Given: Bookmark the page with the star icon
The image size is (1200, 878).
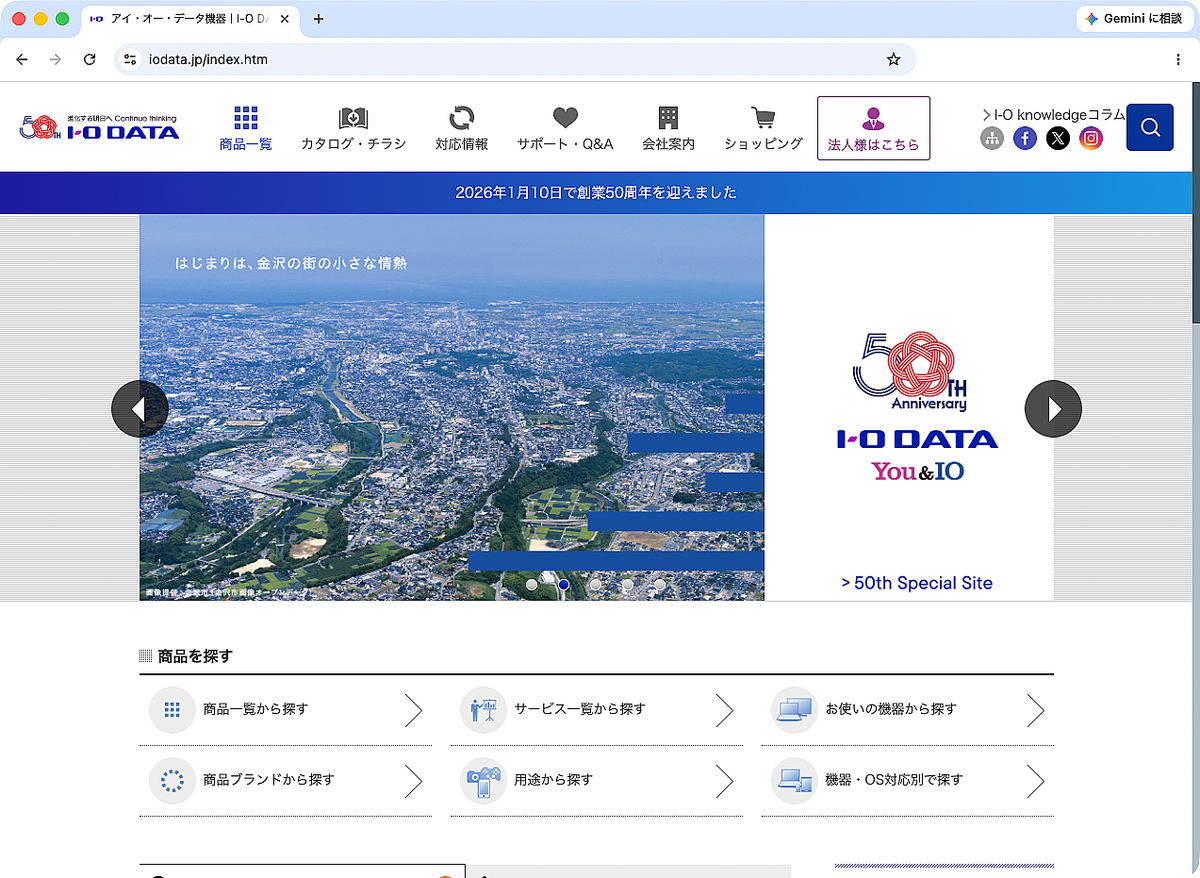Looking at the screenshot, I should pyautogui.click(x=893, y=59).
